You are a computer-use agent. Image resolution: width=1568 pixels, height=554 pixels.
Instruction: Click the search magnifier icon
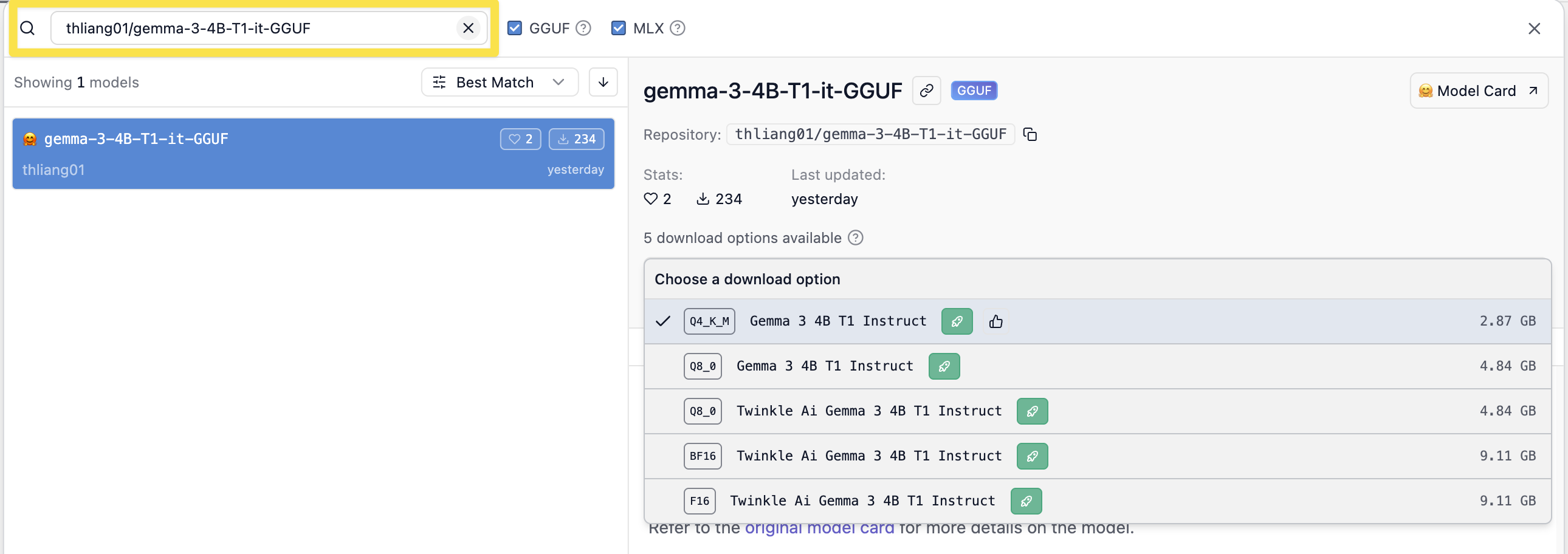[27, 28]
